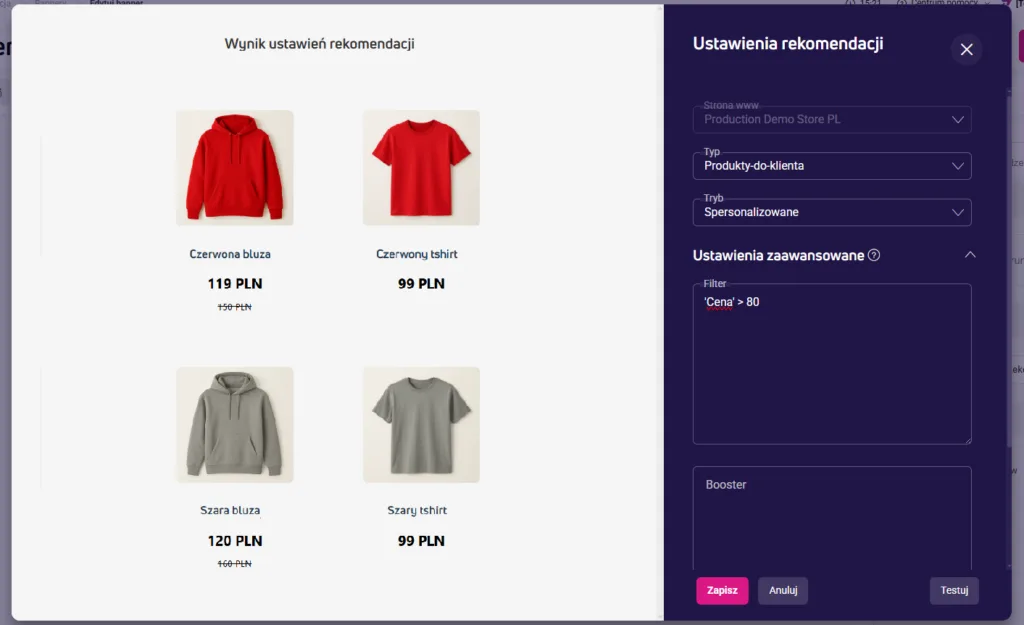Select the Czerwony tshirt product image
Screen dimensions: 1024x625
[421, 168]
